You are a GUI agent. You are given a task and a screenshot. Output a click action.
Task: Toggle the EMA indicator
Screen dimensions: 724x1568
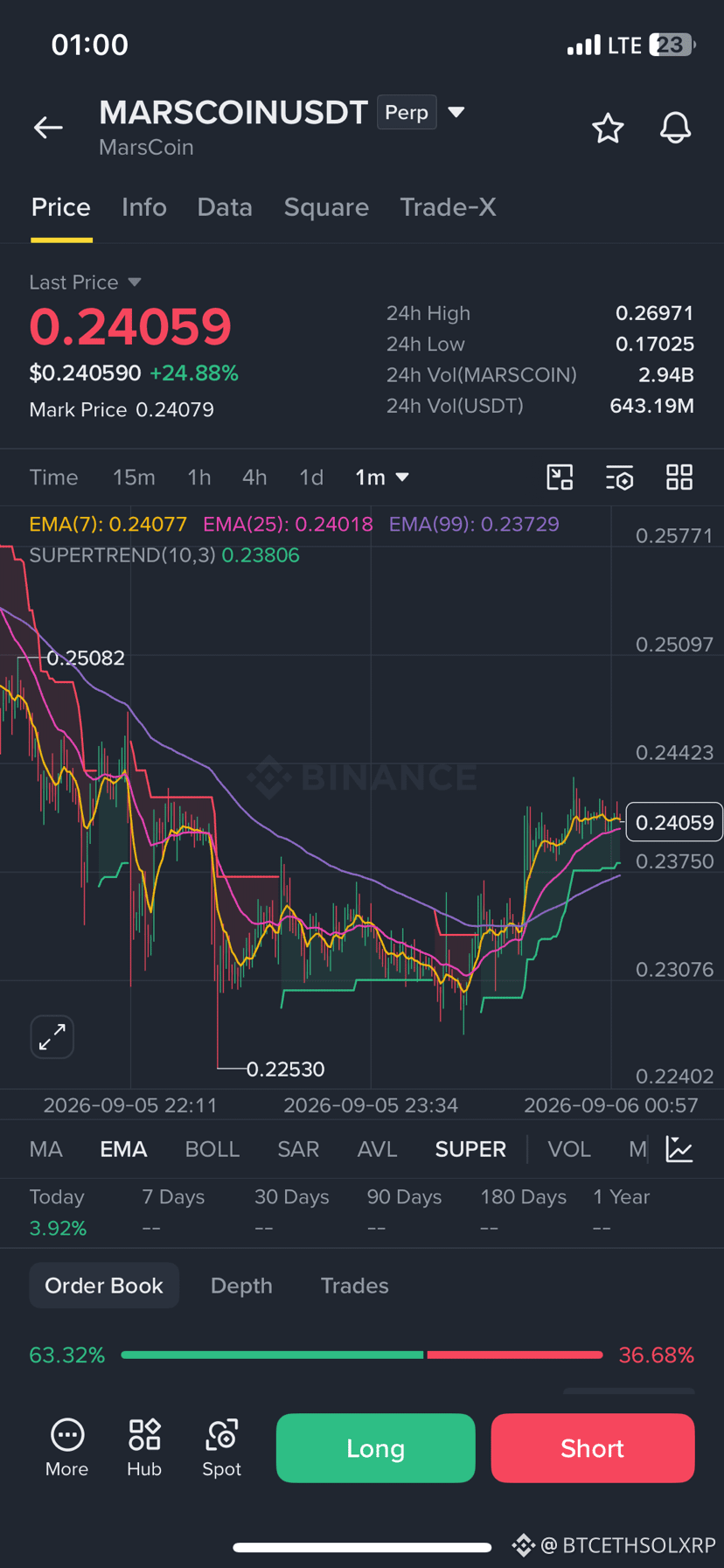123,1149
